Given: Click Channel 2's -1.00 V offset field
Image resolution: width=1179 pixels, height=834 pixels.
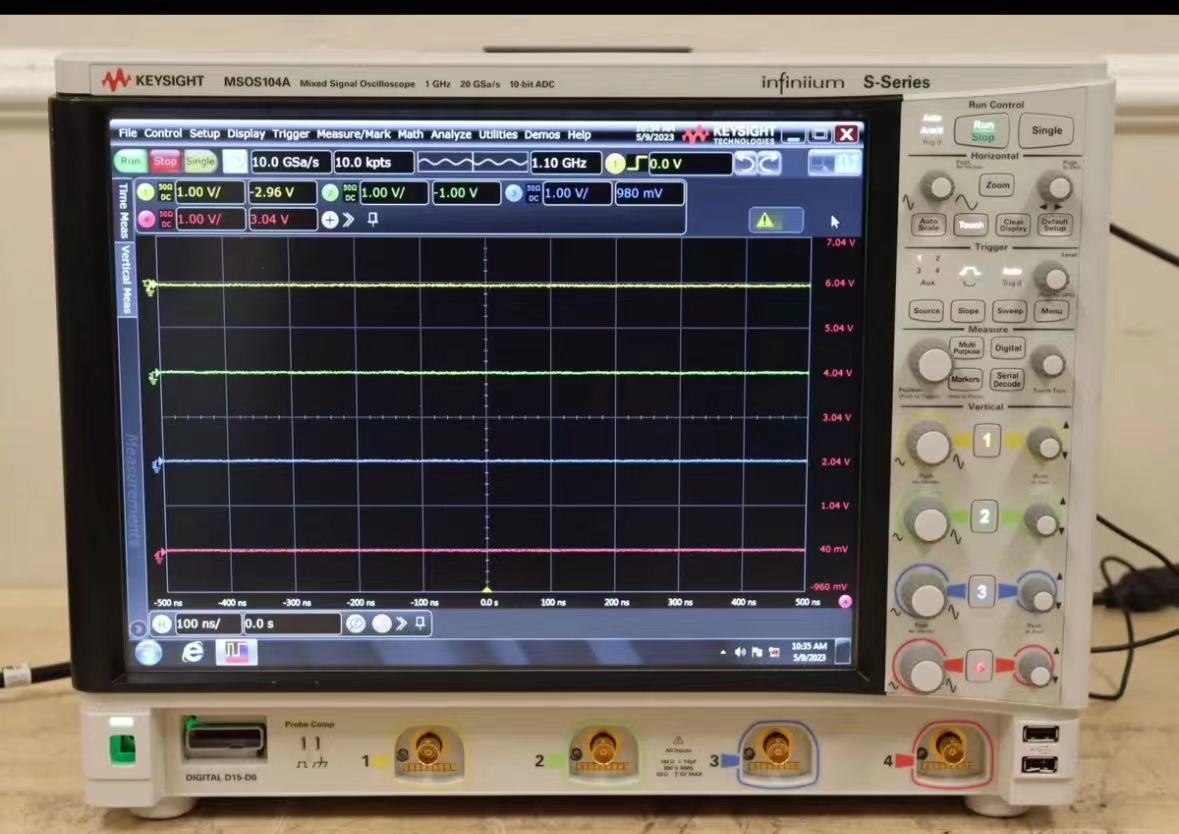Looking at the screenshot, I should 466,193.
